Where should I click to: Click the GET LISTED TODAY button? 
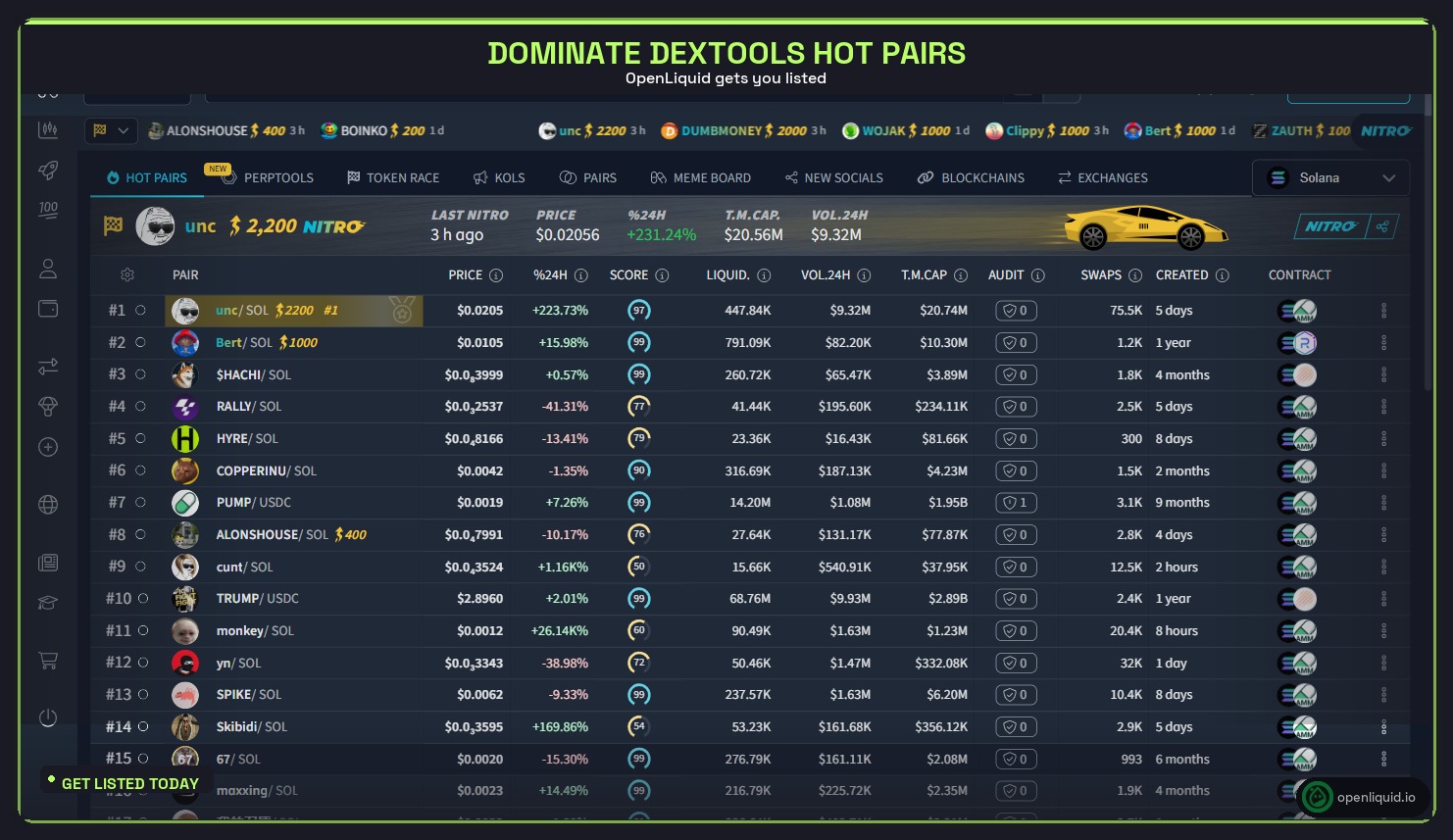[128, 783]
